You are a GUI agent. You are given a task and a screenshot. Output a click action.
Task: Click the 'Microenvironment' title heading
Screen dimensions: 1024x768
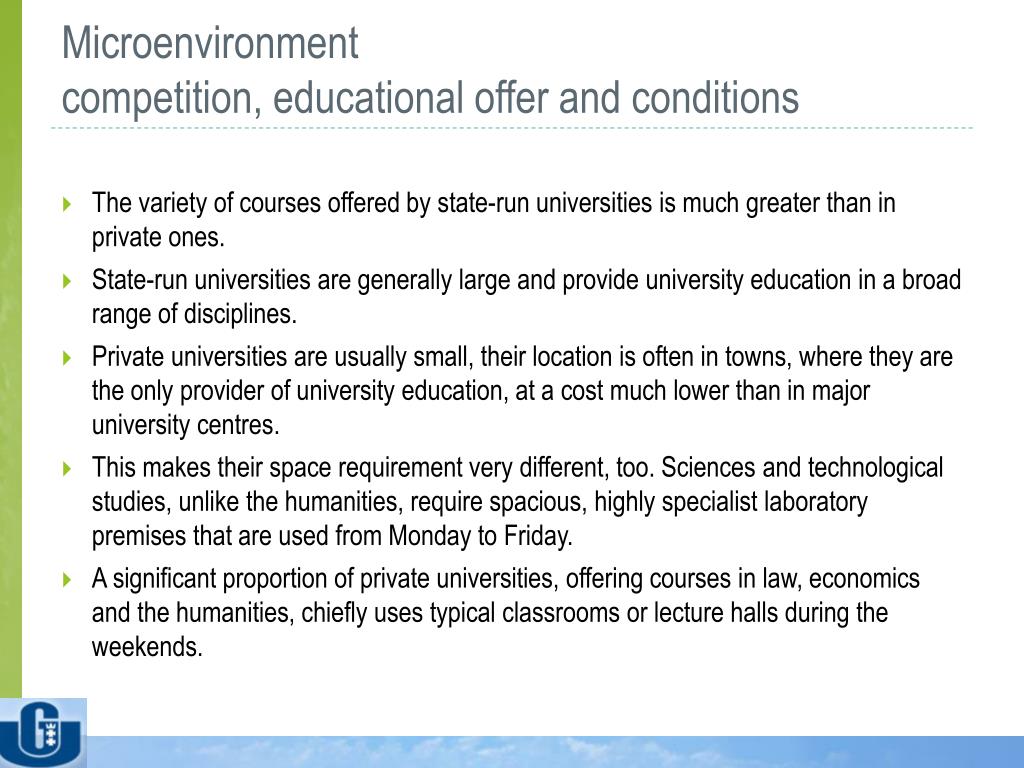pos(210,43)
